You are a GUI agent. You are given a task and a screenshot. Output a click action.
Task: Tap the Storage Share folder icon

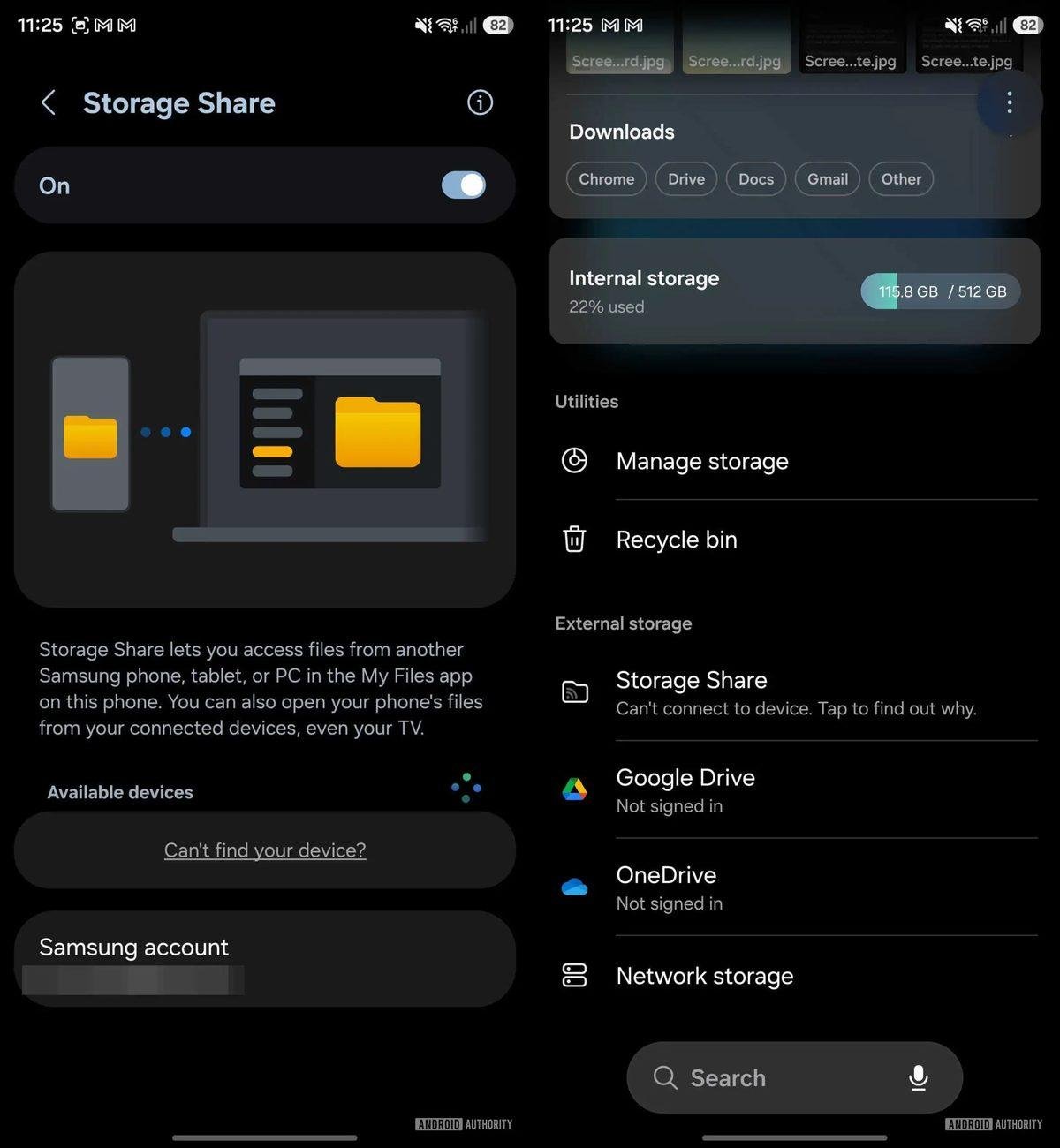coord(574,693)
